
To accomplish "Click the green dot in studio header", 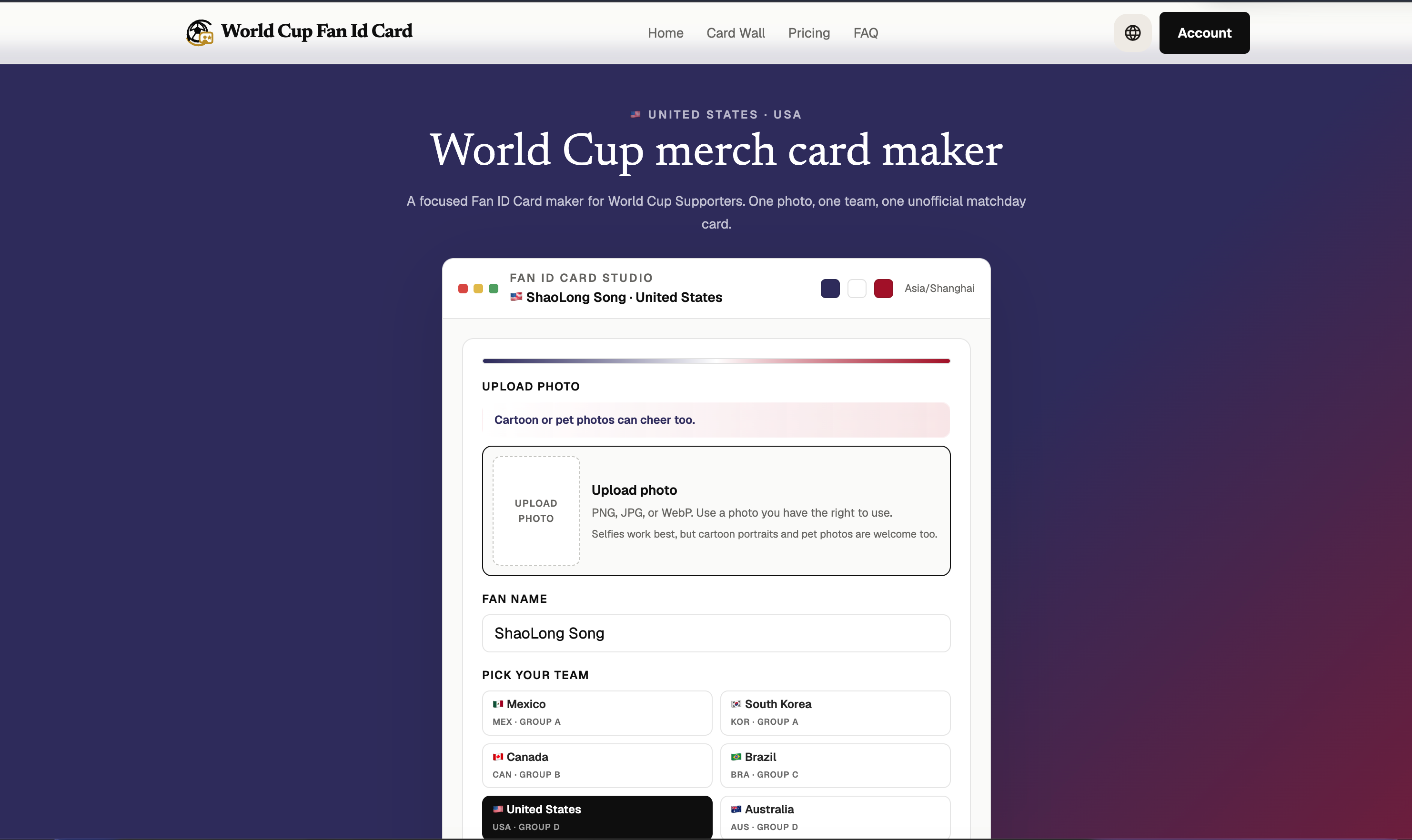I will pos(493,289).
